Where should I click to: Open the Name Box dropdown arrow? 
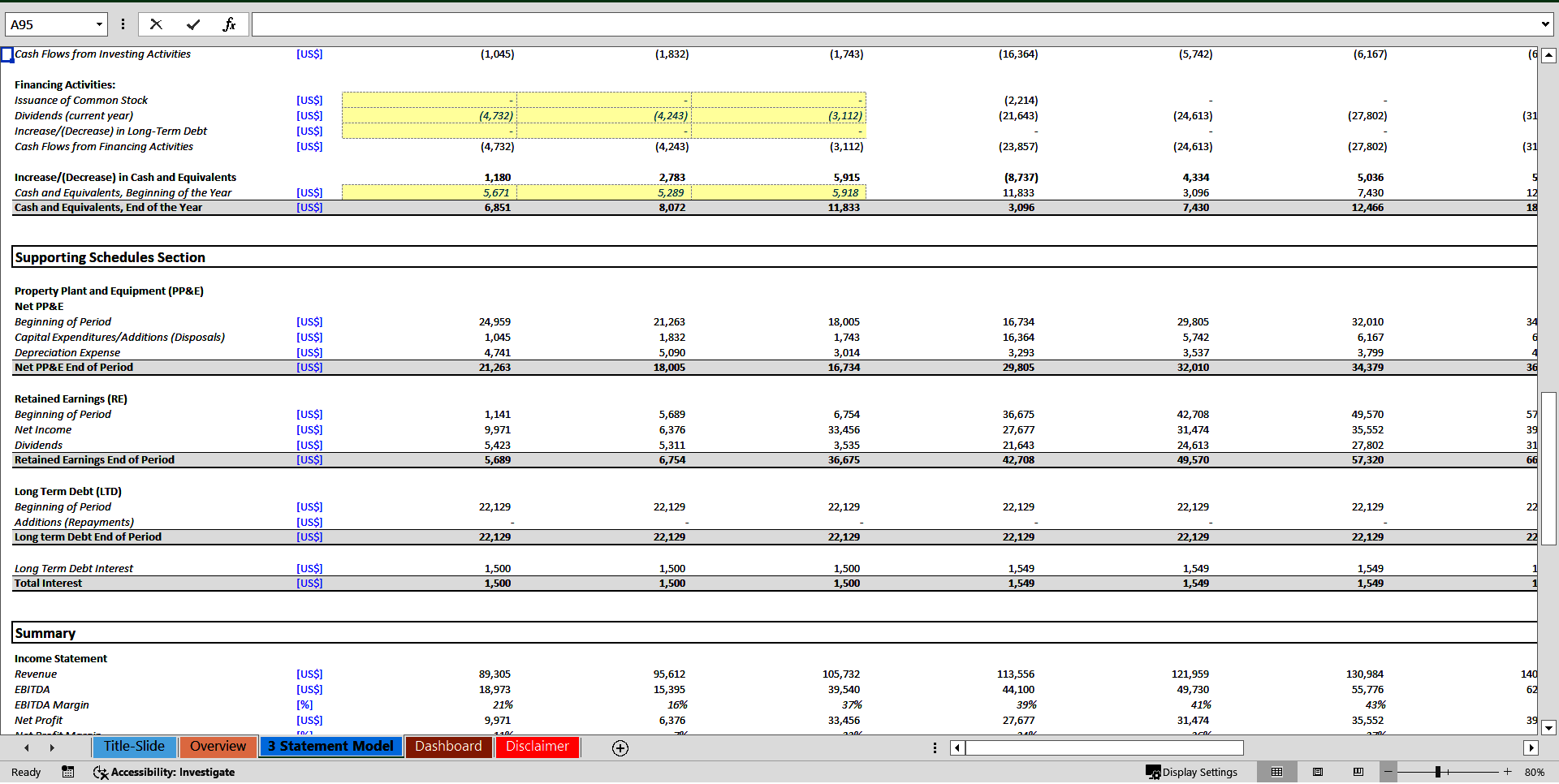pos(99,24)
